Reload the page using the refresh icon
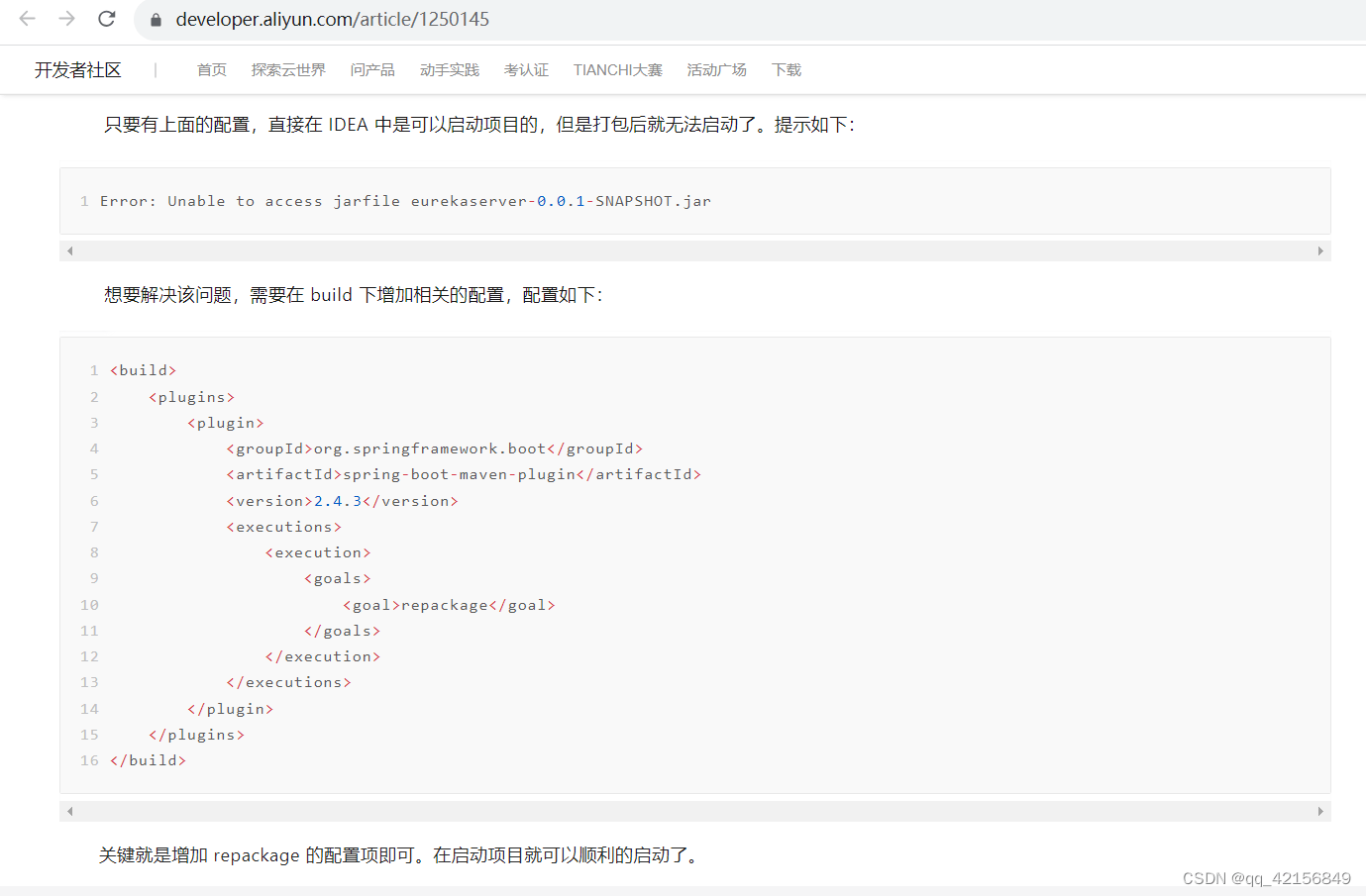Viewport: 1366px width, 896px height. point(105,19)
